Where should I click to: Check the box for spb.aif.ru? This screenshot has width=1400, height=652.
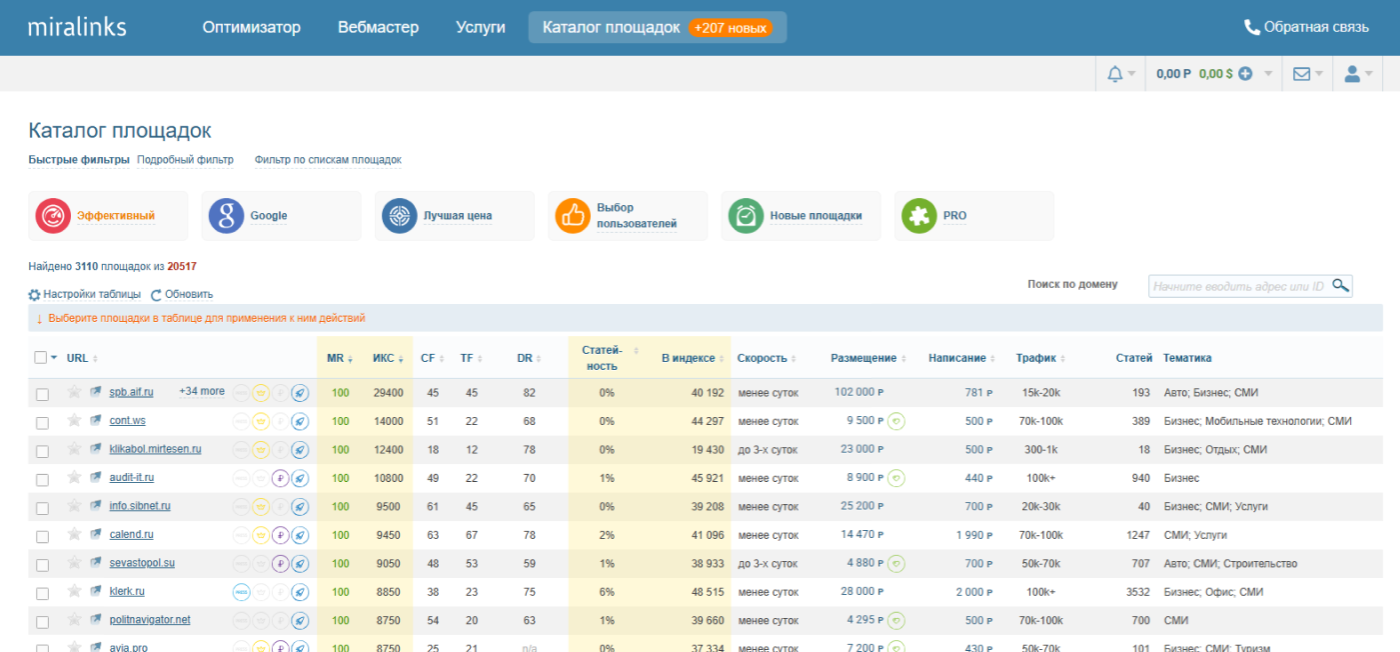pos(42,394)
